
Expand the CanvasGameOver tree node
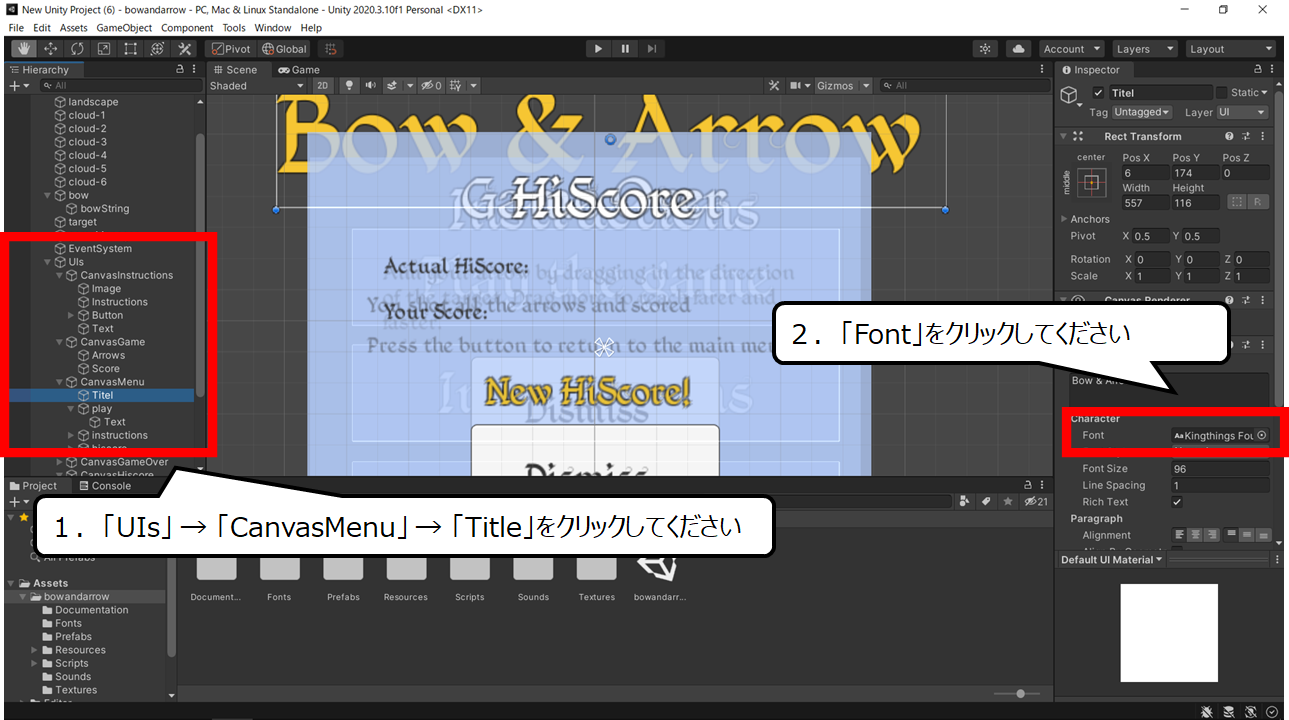coord(59,462)
